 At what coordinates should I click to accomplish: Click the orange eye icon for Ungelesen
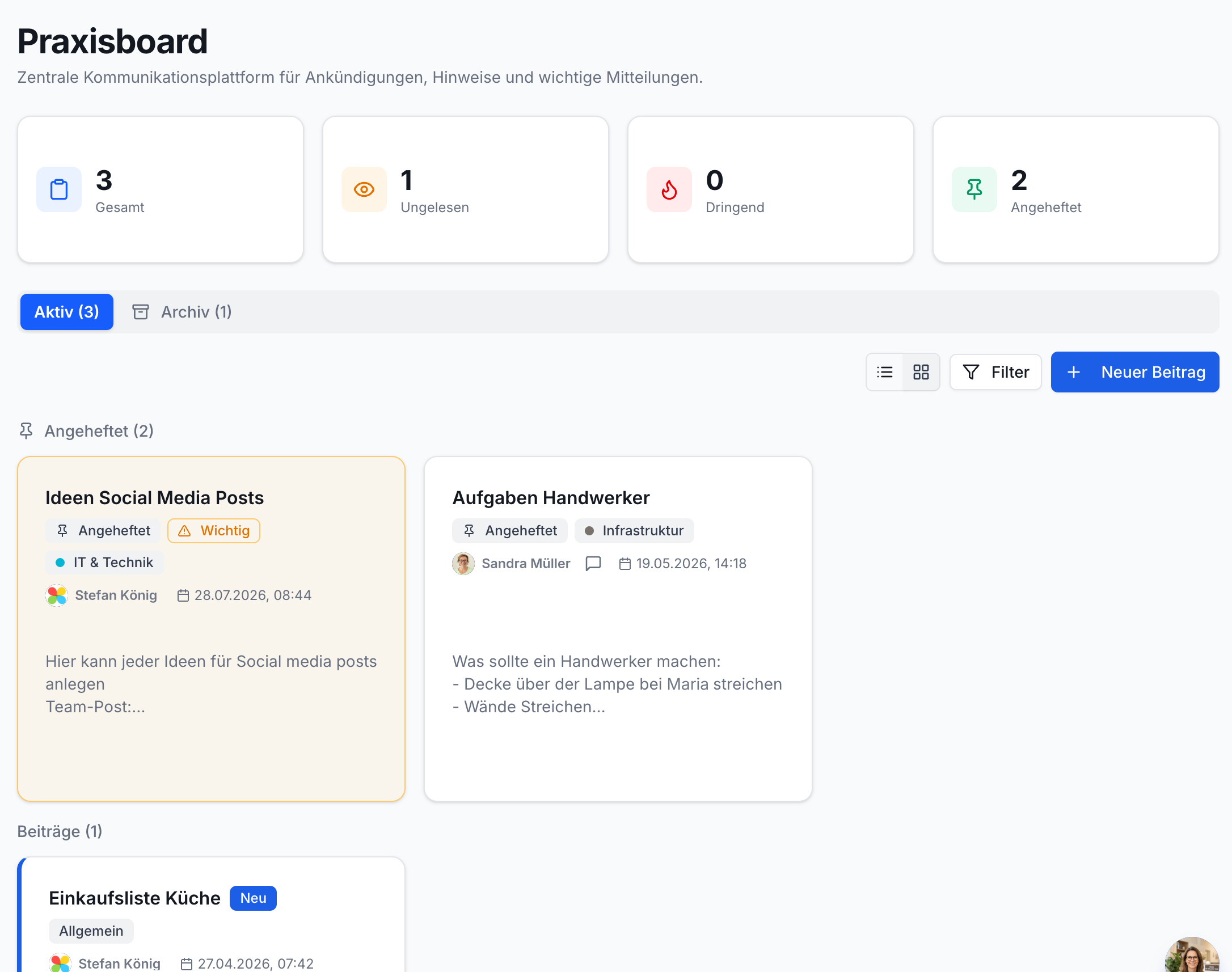(x=364, y=189)
